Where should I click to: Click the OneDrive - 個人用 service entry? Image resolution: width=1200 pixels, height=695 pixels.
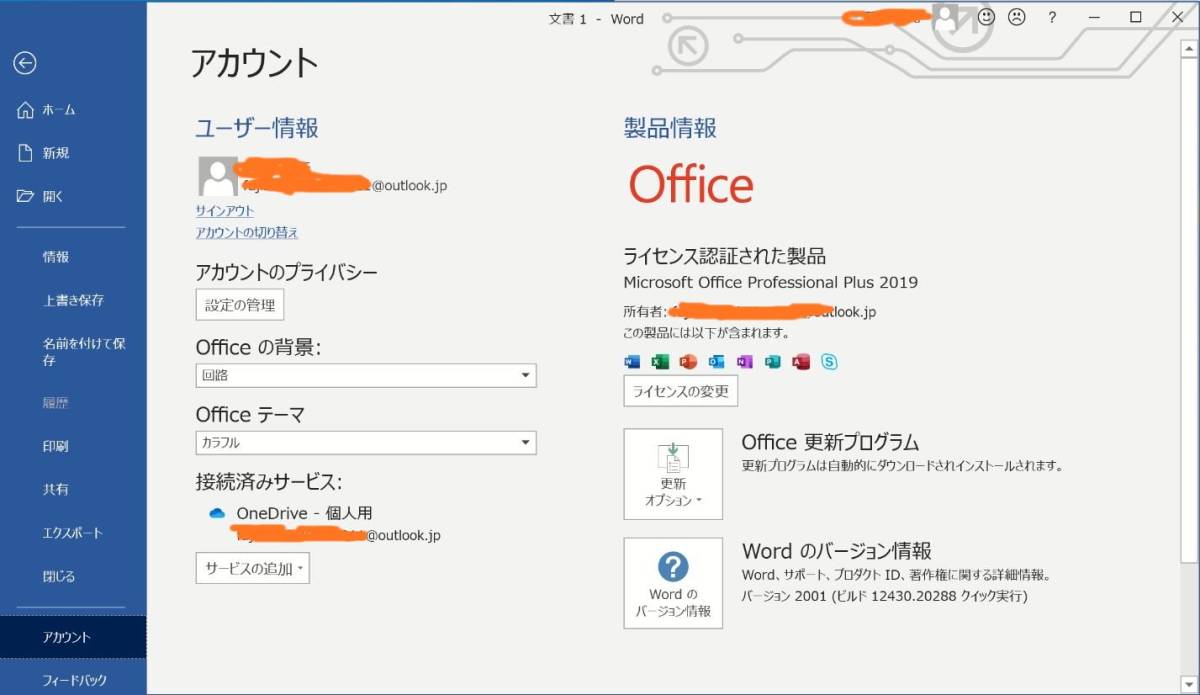click(304, 513)
